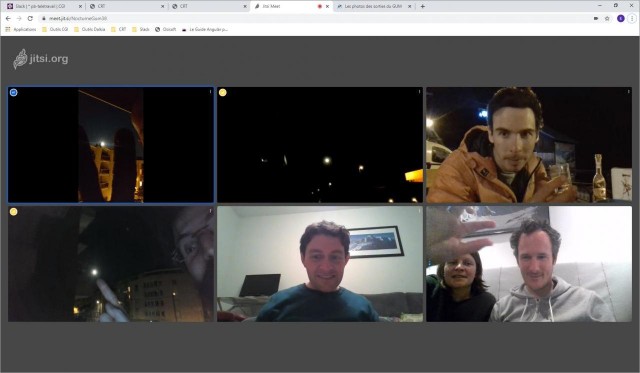Screen dimensions: 640x373
Task: Open the Chrome profile avatar
Action: [x=620, y=18]
